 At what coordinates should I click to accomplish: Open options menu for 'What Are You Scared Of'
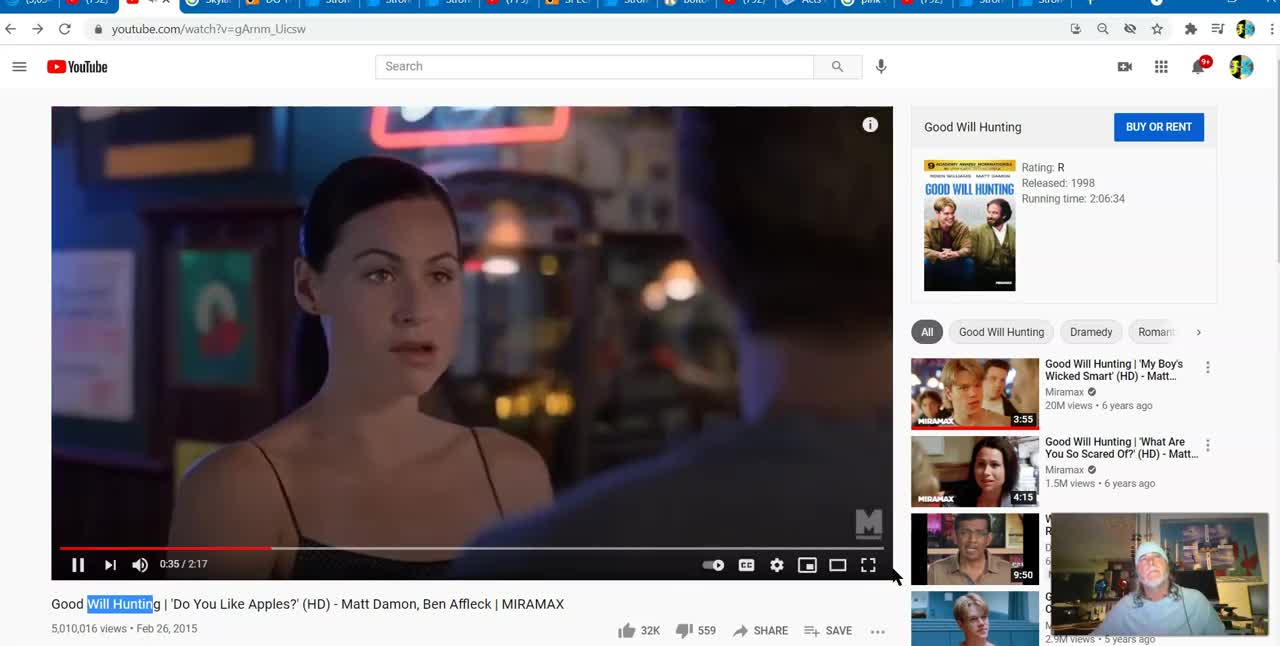click(x=1207, y=445)
